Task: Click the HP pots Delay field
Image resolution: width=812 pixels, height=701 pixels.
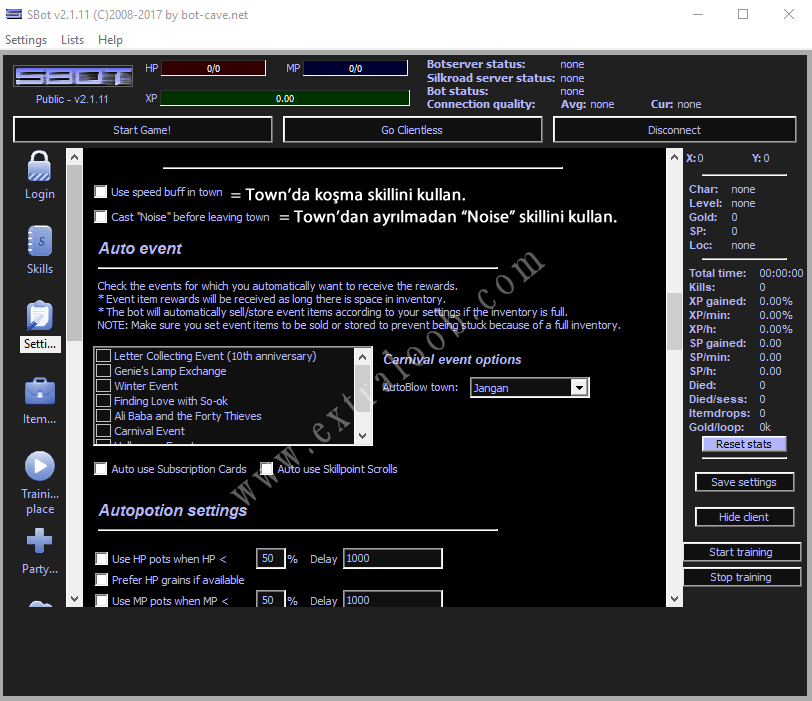Action: (393, 558)
